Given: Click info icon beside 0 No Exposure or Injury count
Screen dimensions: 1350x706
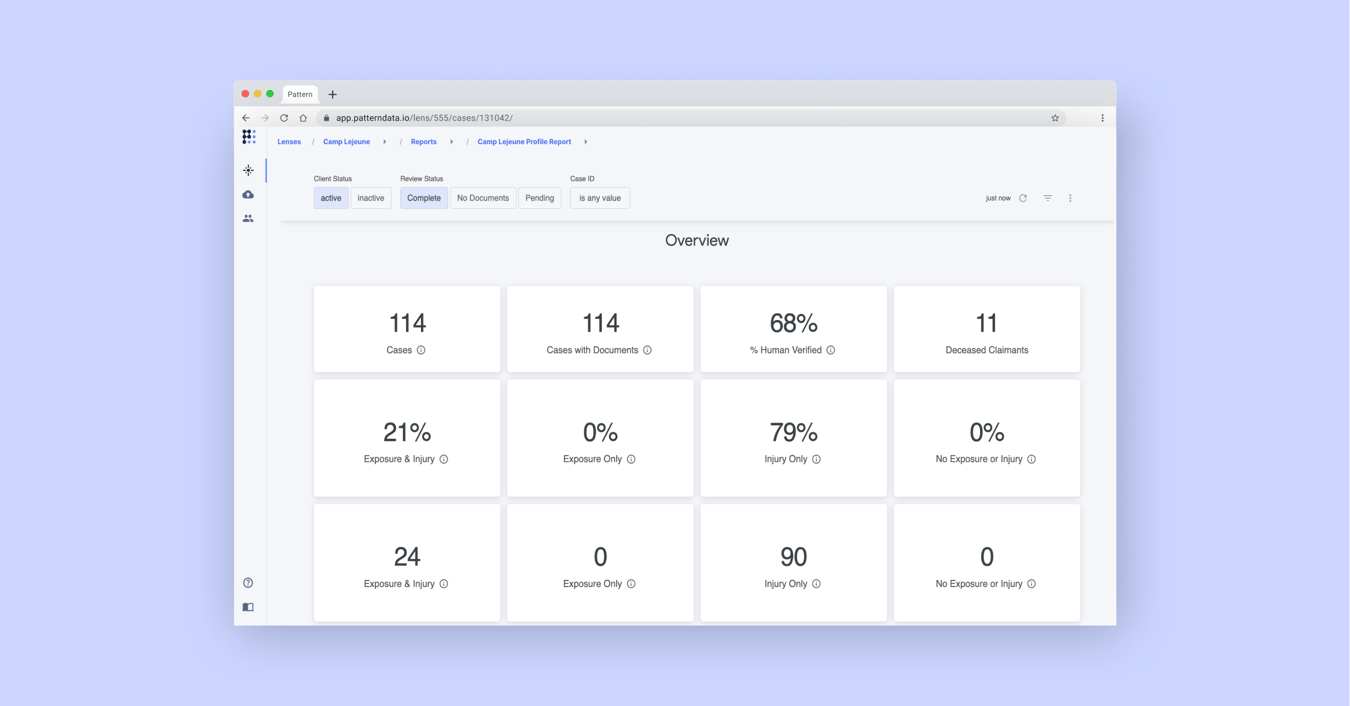Looking at the screenshot, I should [x=1032, y=584].
